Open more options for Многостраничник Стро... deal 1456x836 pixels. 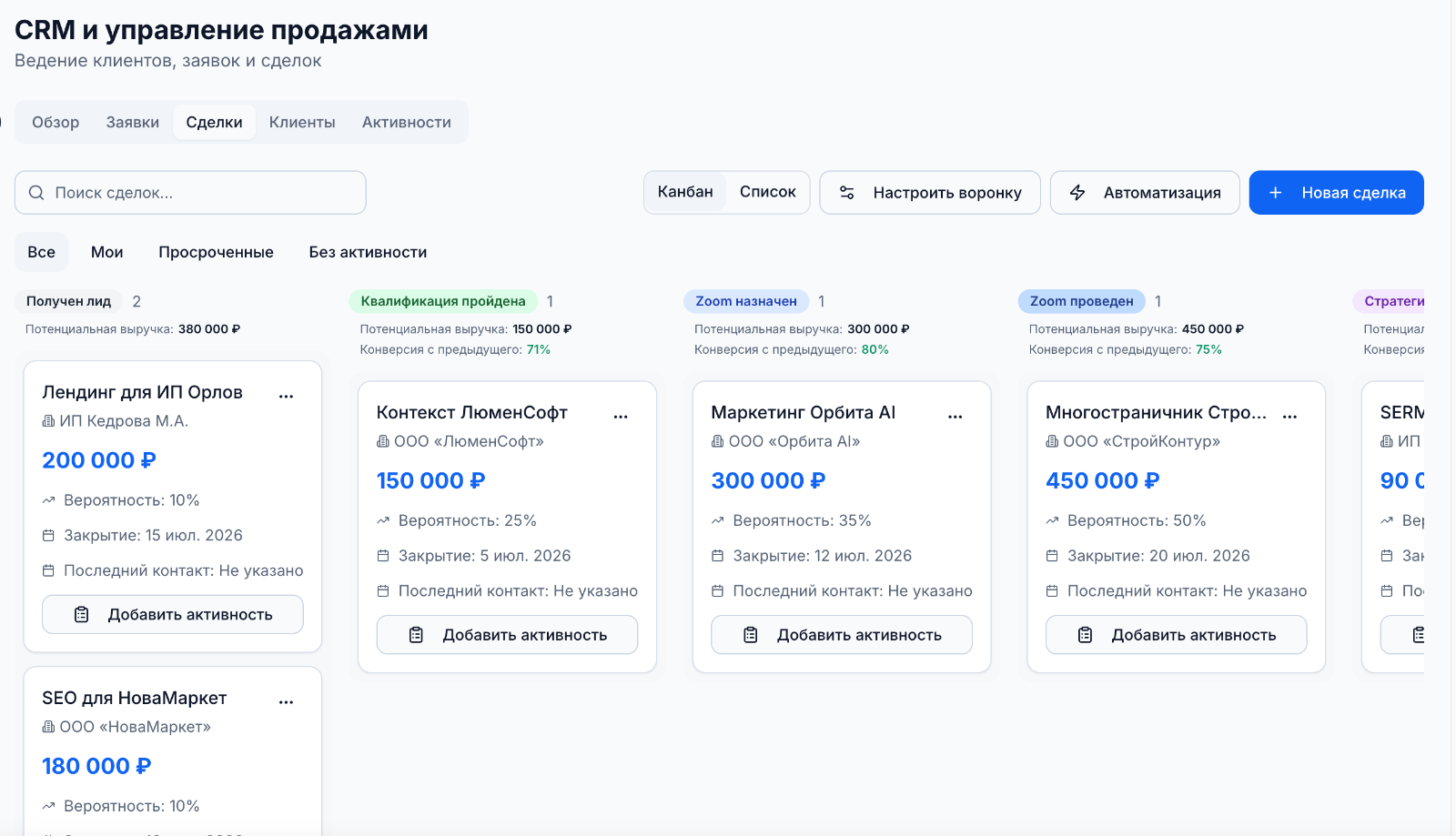click(x=1289, y=416)
